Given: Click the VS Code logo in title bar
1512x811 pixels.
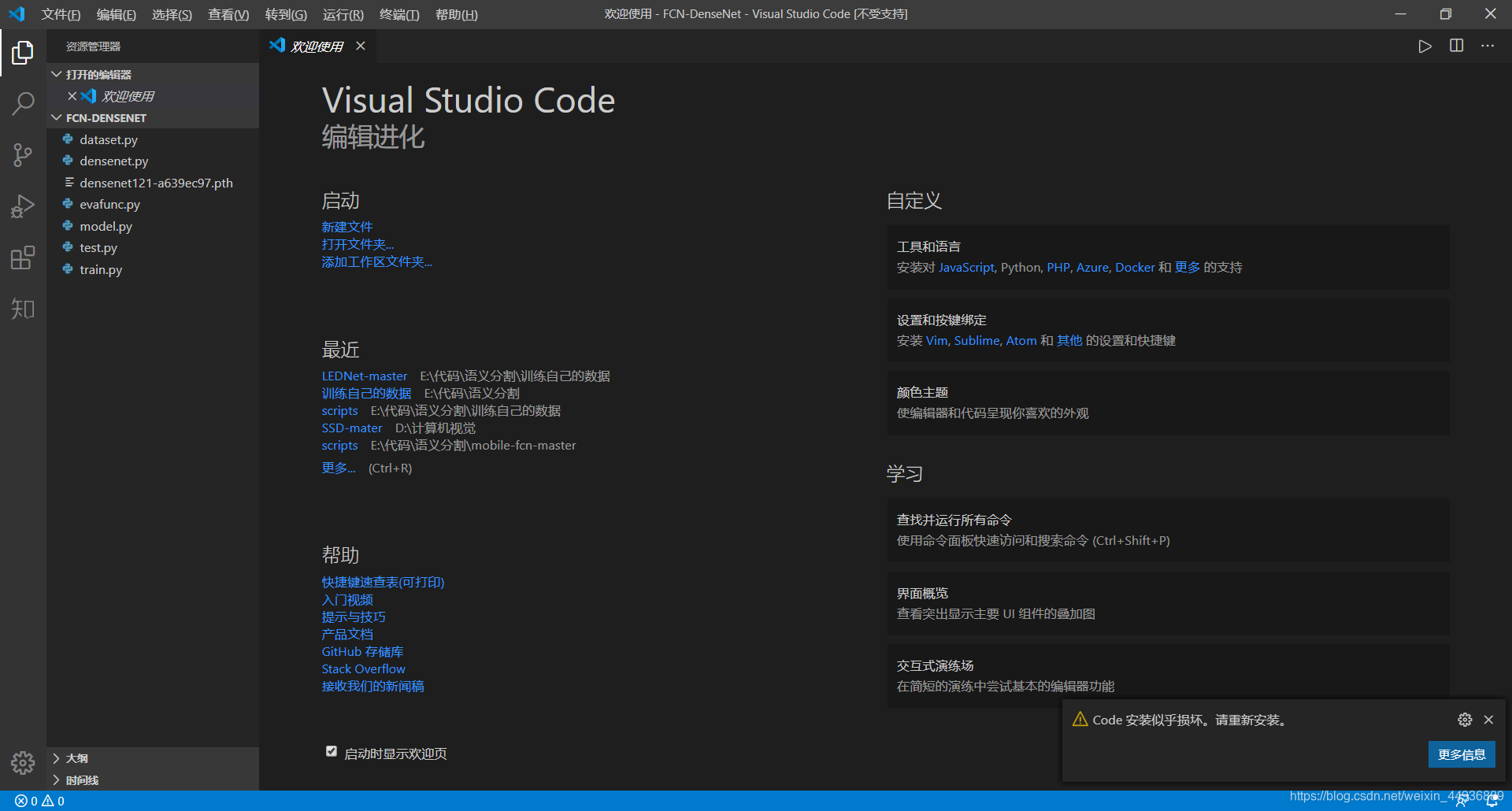Looking at the screenshot, I should coord(17,14).
